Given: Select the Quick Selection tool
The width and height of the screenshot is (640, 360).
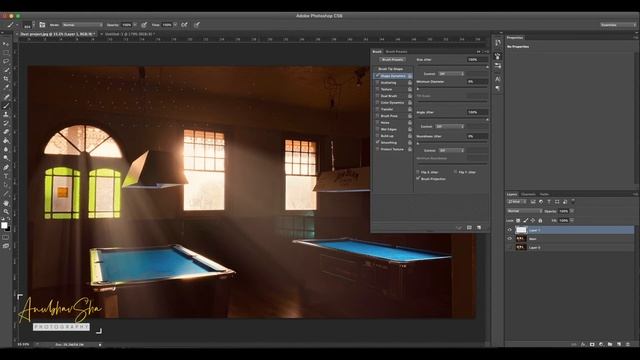Looking at the screenshot, I should [6, 70].
